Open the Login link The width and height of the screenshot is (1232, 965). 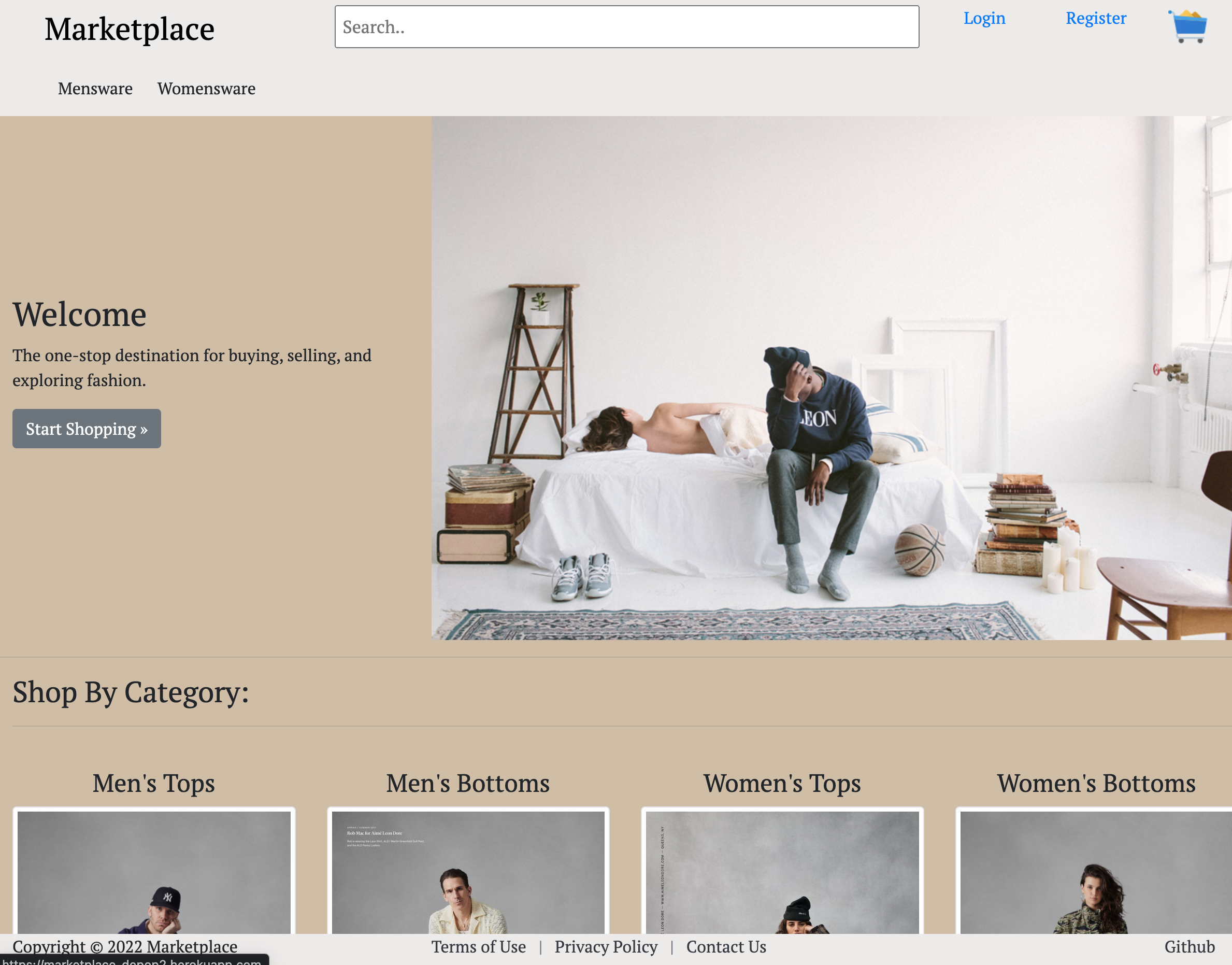(984, 19)
